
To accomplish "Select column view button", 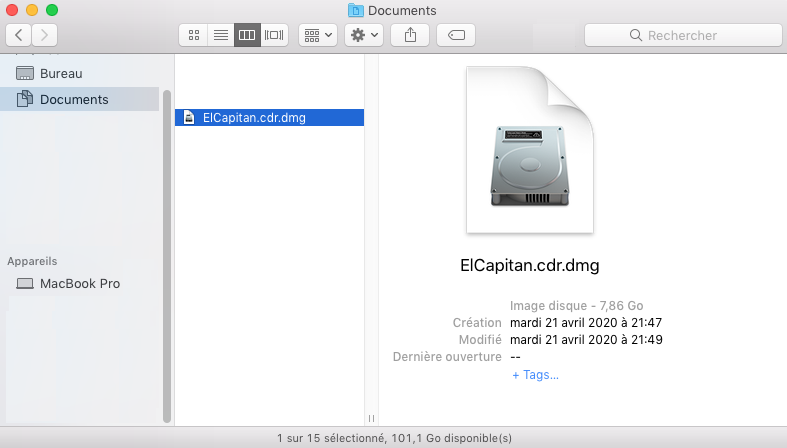I will [247, 35].
